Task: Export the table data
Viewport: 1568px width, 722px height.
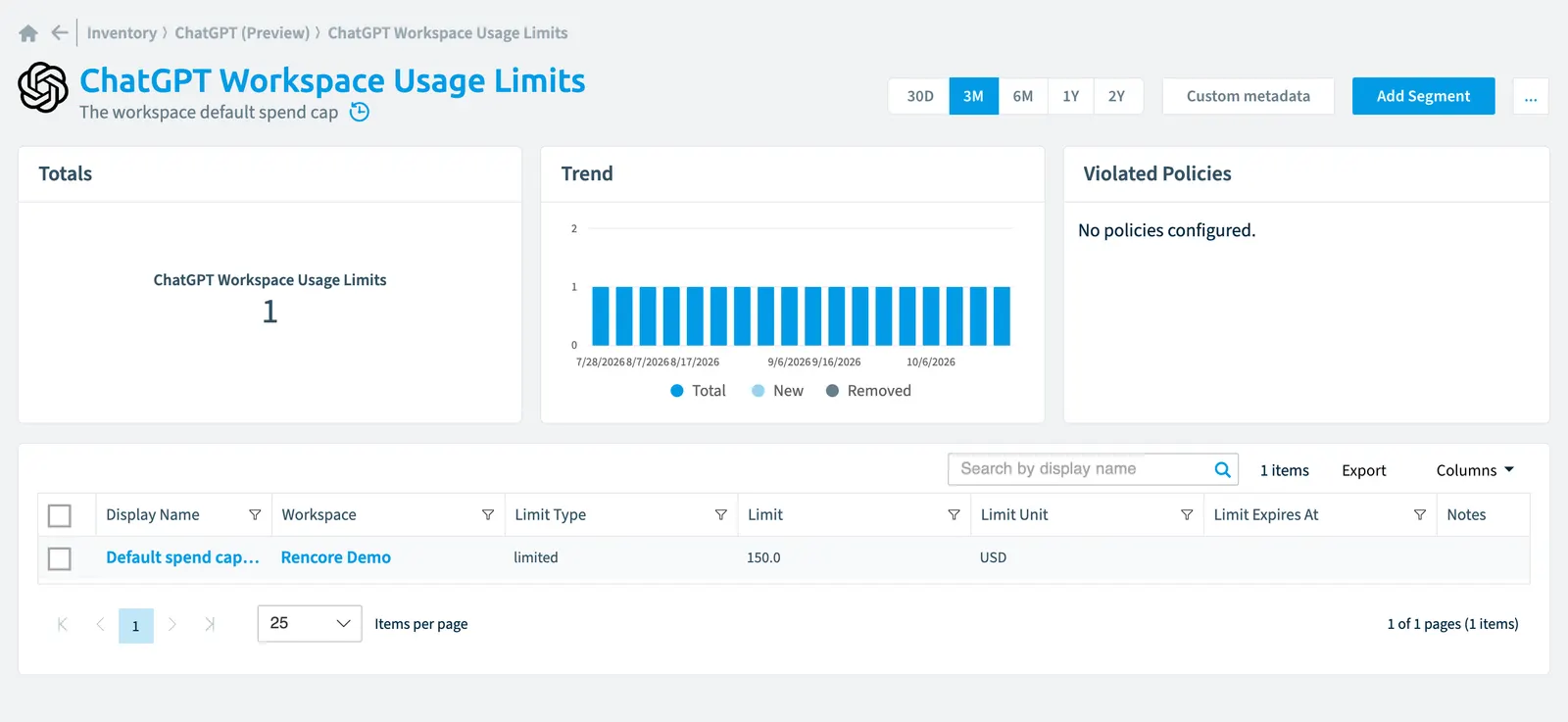Action: point(1364,470)
